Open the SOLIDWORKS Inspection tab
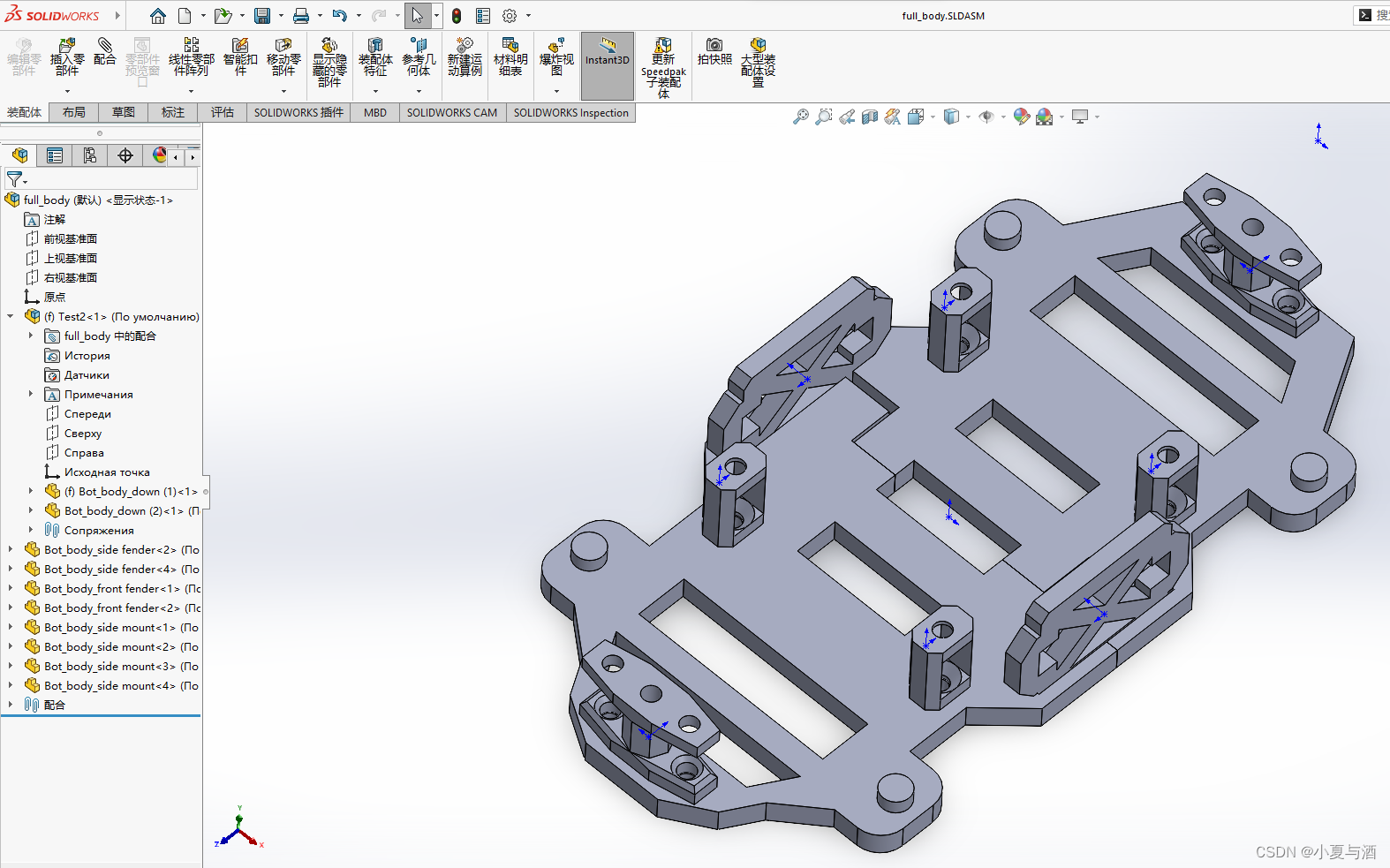Viewport: 1390px width, 868px height. pyautogui.click(x=571, y=112)
